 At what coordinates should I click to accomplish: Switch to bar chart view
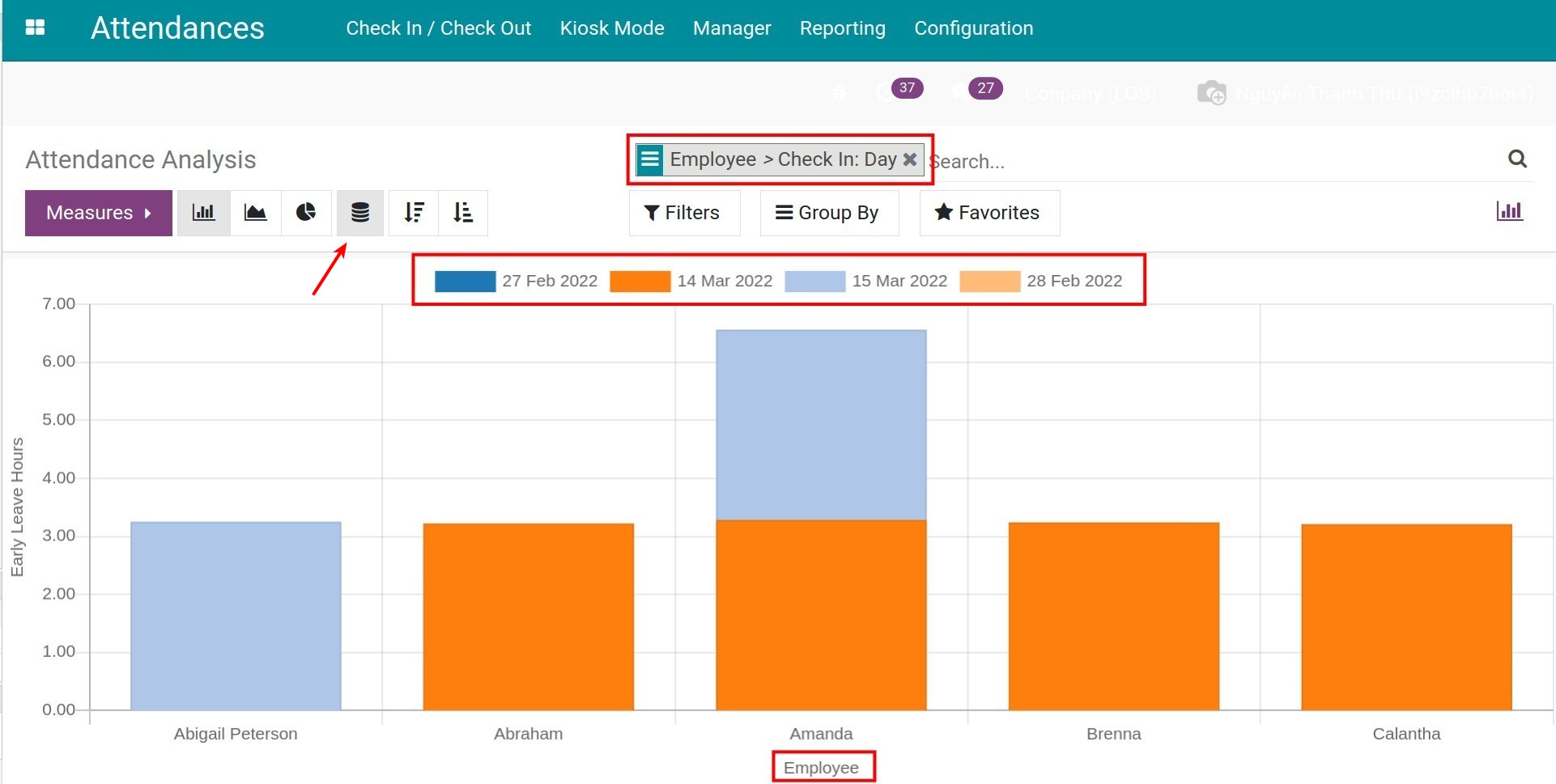point(203,213)
